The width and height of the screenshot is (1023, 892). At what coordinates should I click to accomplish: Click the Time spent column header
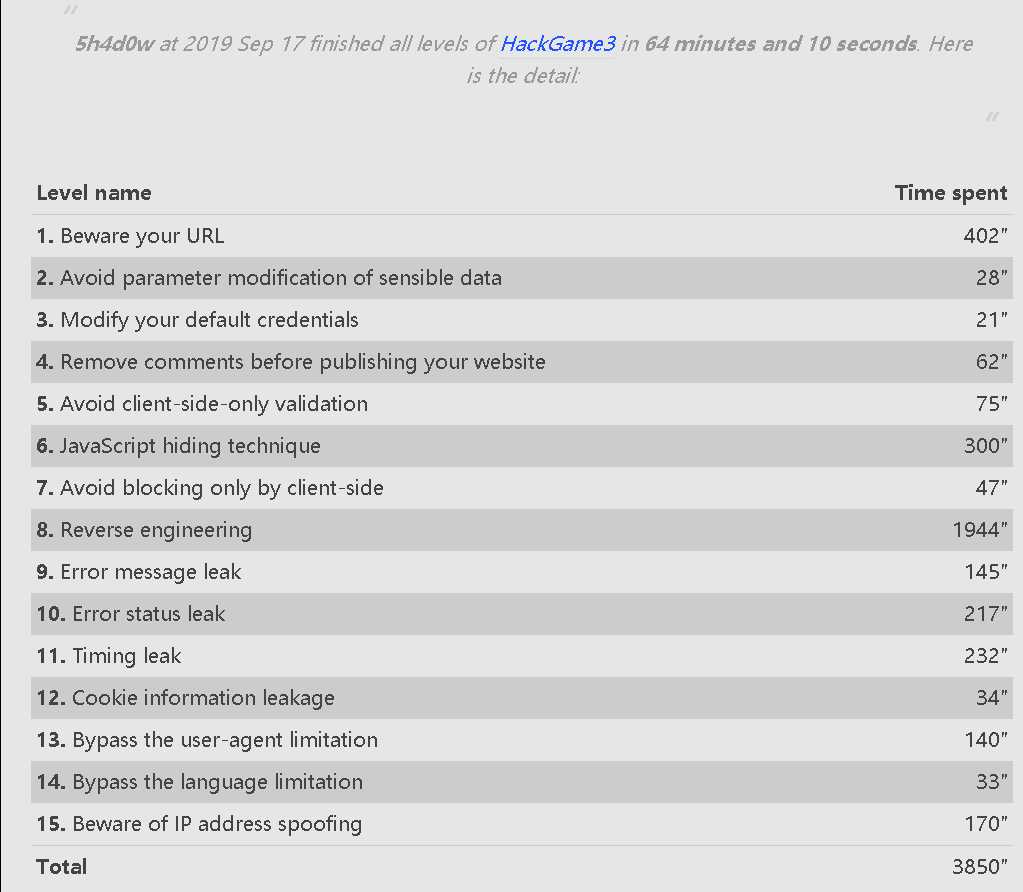(x=950, y=193)
